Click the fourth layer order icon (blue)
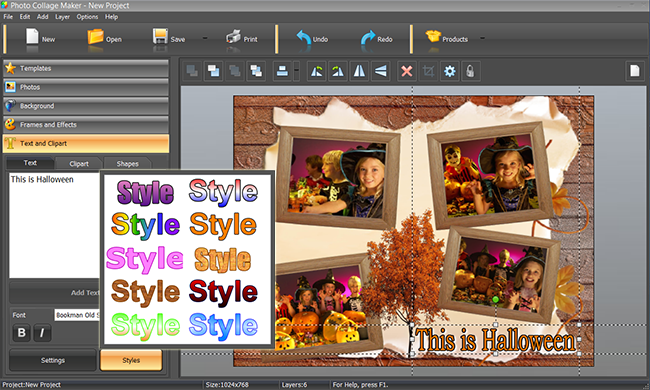 pos(256,71)
